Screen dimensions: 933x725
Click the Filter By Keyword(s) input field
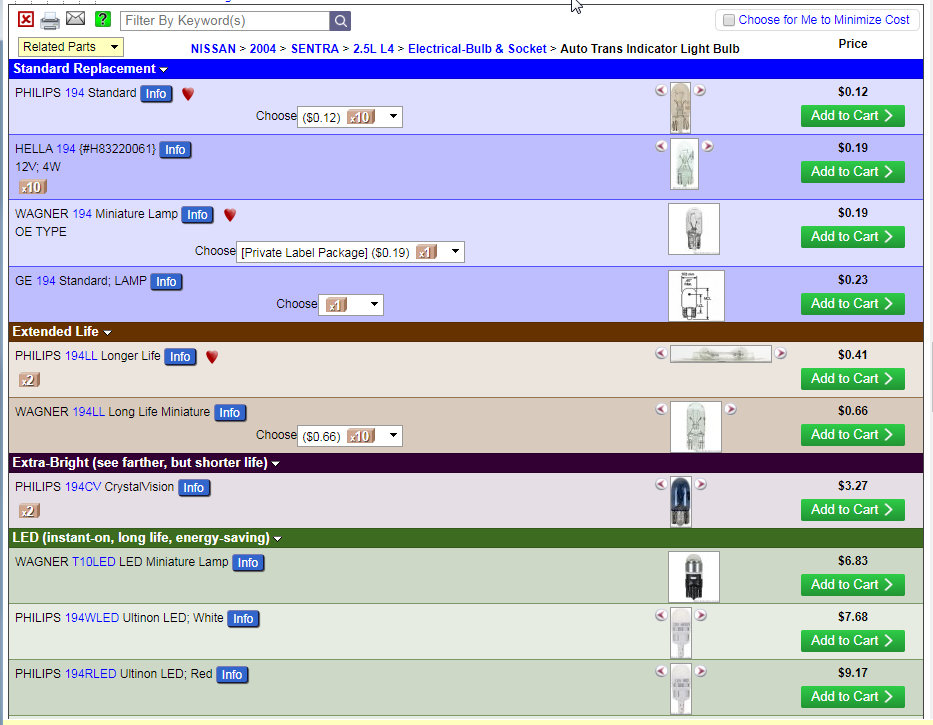click(224, 21)
